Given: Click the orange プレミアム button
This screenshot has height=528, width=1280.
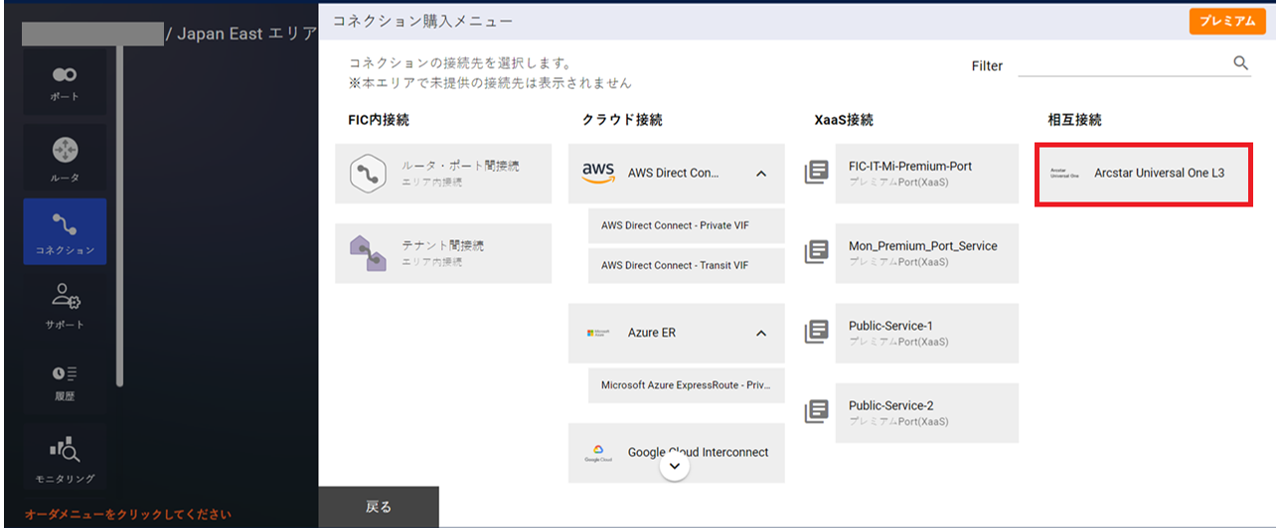Looking at the screenshot, I should pyautogui.click(x=1227, y=21).
